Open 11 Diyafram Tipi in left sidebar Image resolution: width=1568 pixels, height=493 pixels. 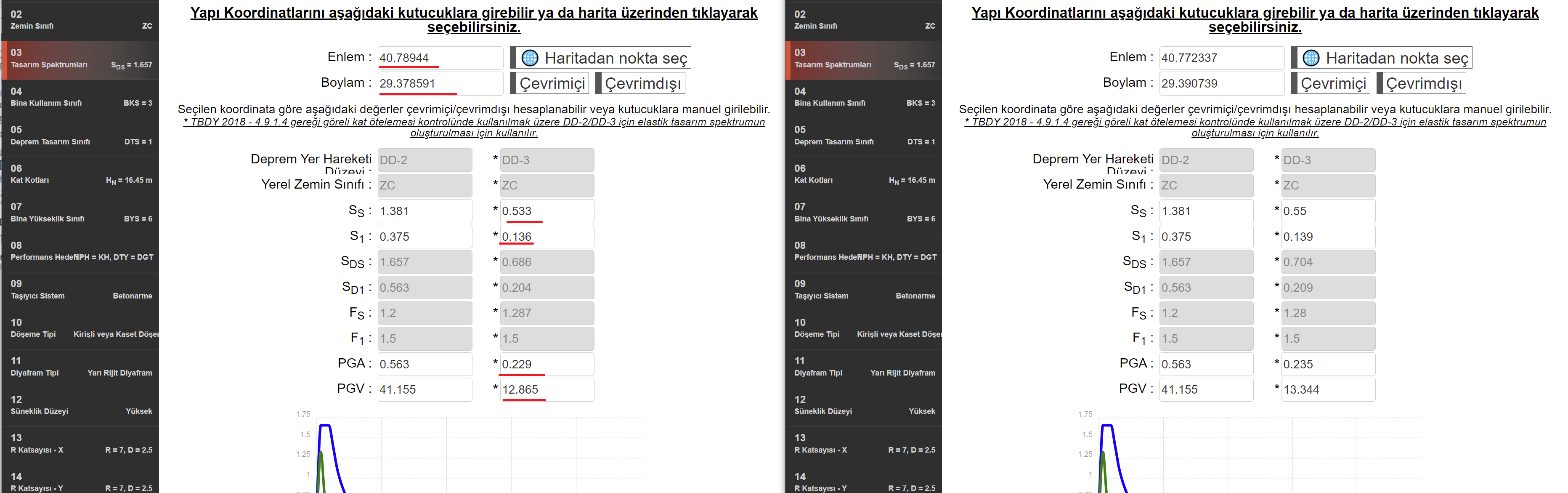(x=80, y=368)
